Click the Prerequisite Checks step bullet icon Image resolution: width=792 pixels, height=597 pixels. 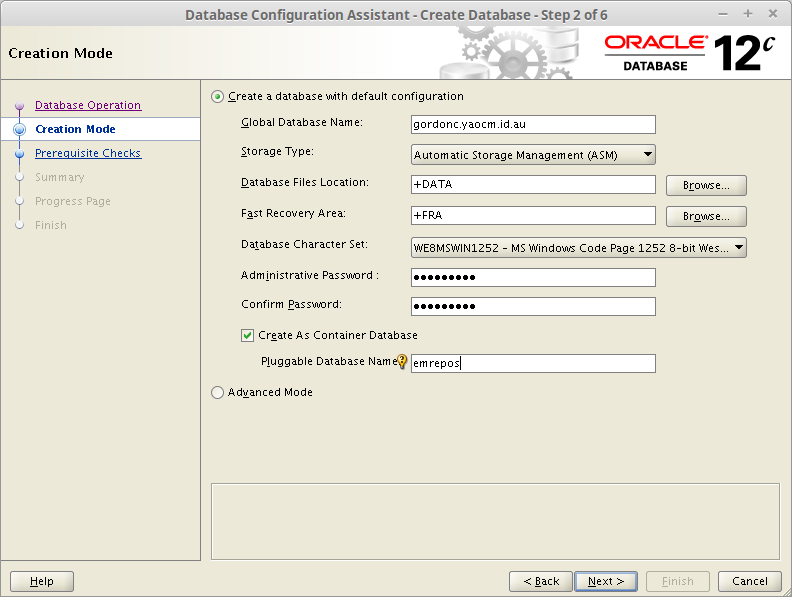pyautogui.click(x=19, y=154)
